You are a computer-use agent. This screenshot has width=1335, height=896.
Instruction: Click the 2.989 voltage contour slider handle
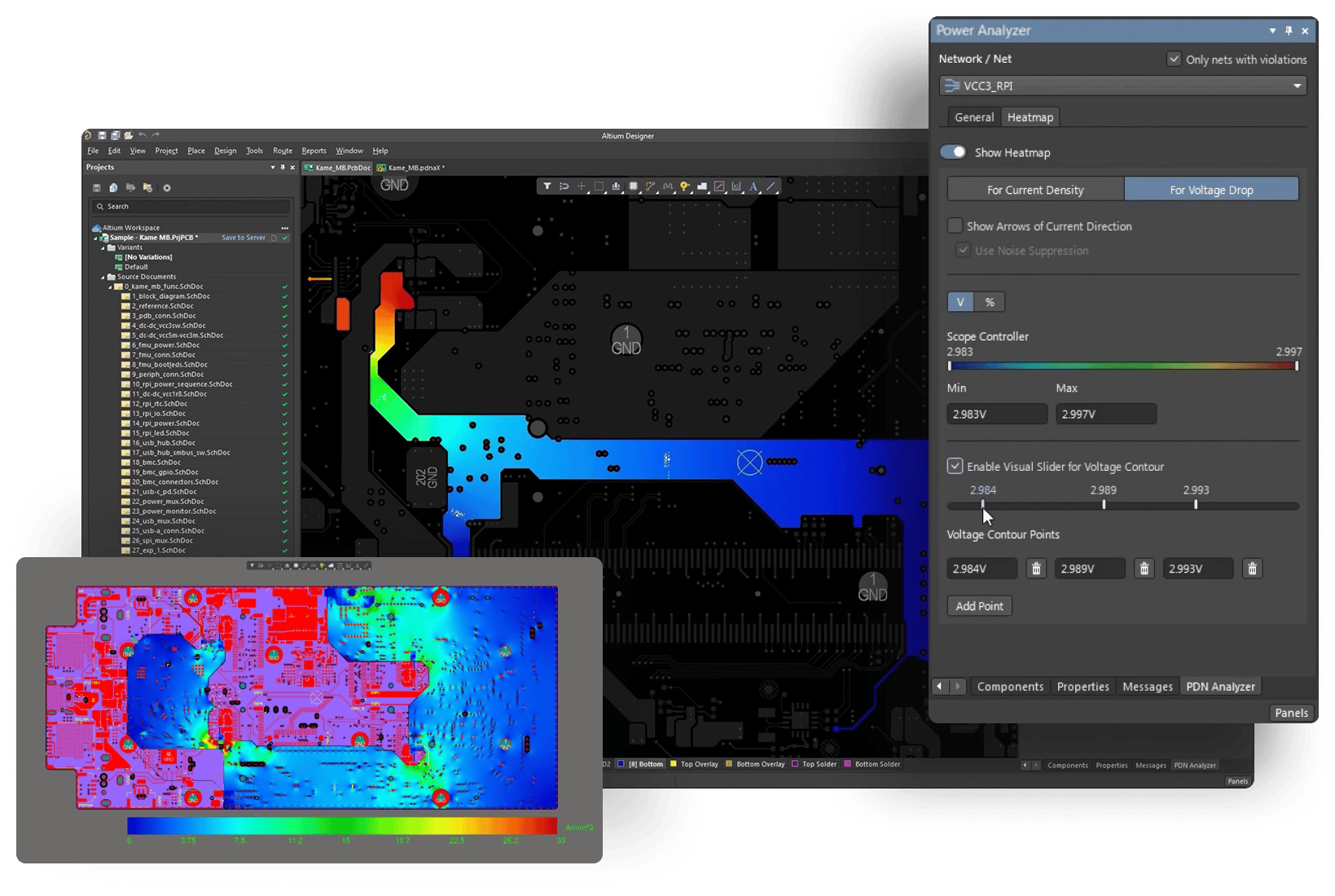click(x=1104, y=505)
